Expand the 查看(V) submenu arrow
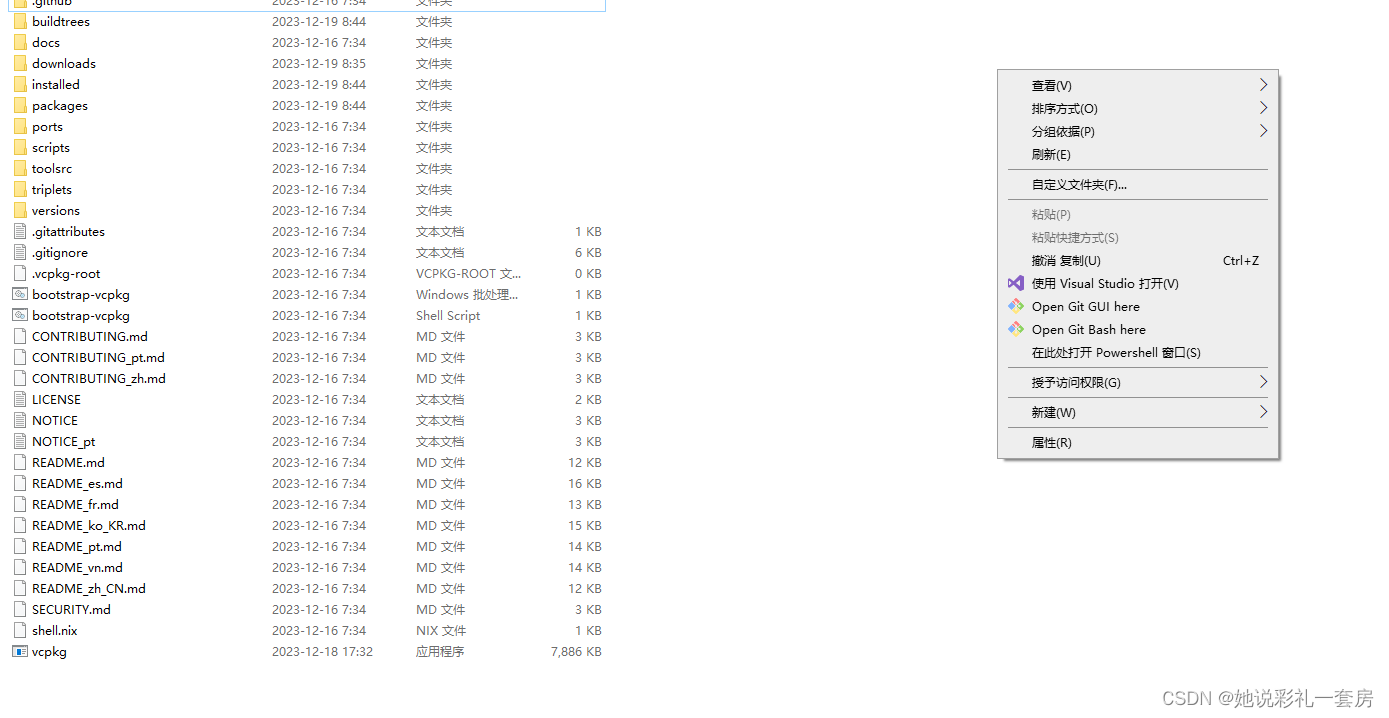The width and height of the screenshot is (1389, 718). [1262, 85]
